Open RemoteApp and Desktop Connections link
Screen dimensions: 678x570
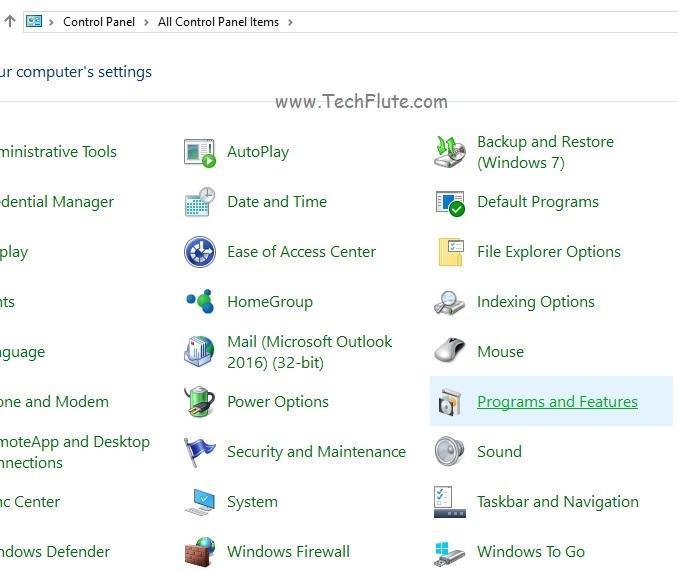(x=75, y=452)
